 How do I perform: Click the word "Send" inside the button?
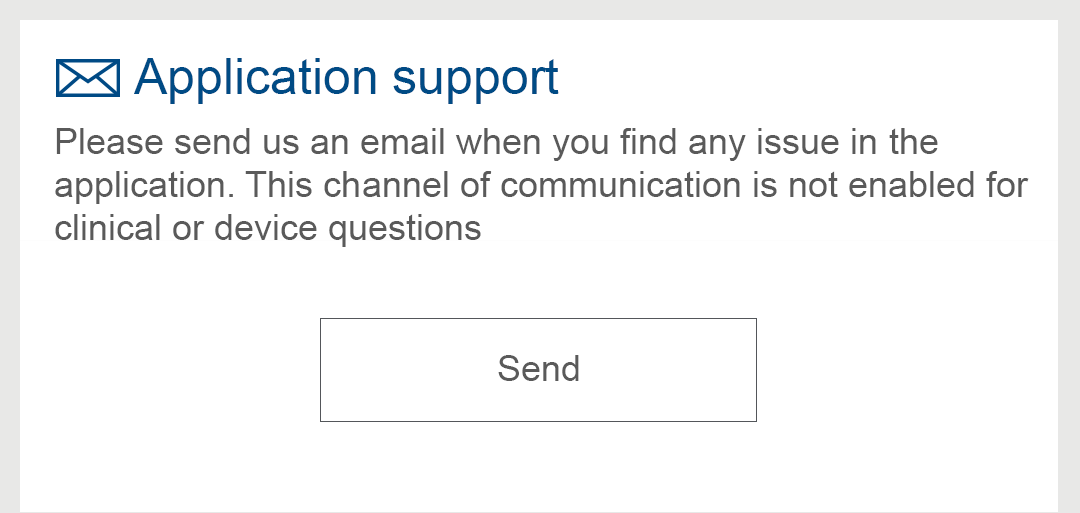[539, 369]
